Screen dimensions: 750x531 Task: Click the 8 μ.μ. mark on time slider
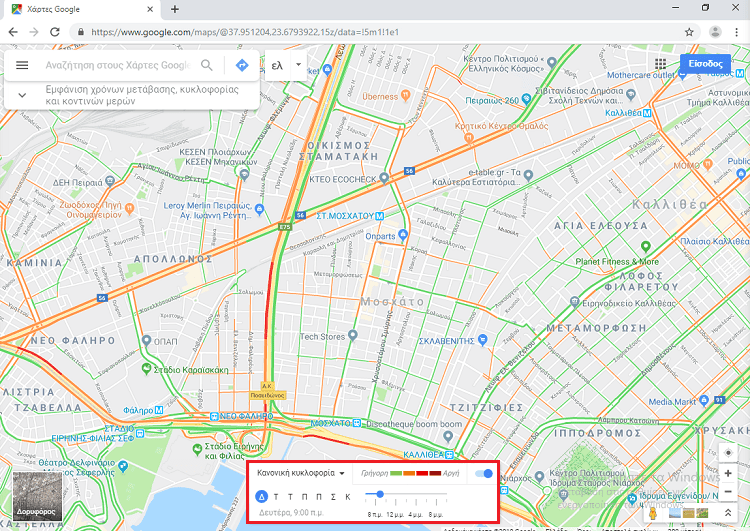436,515
